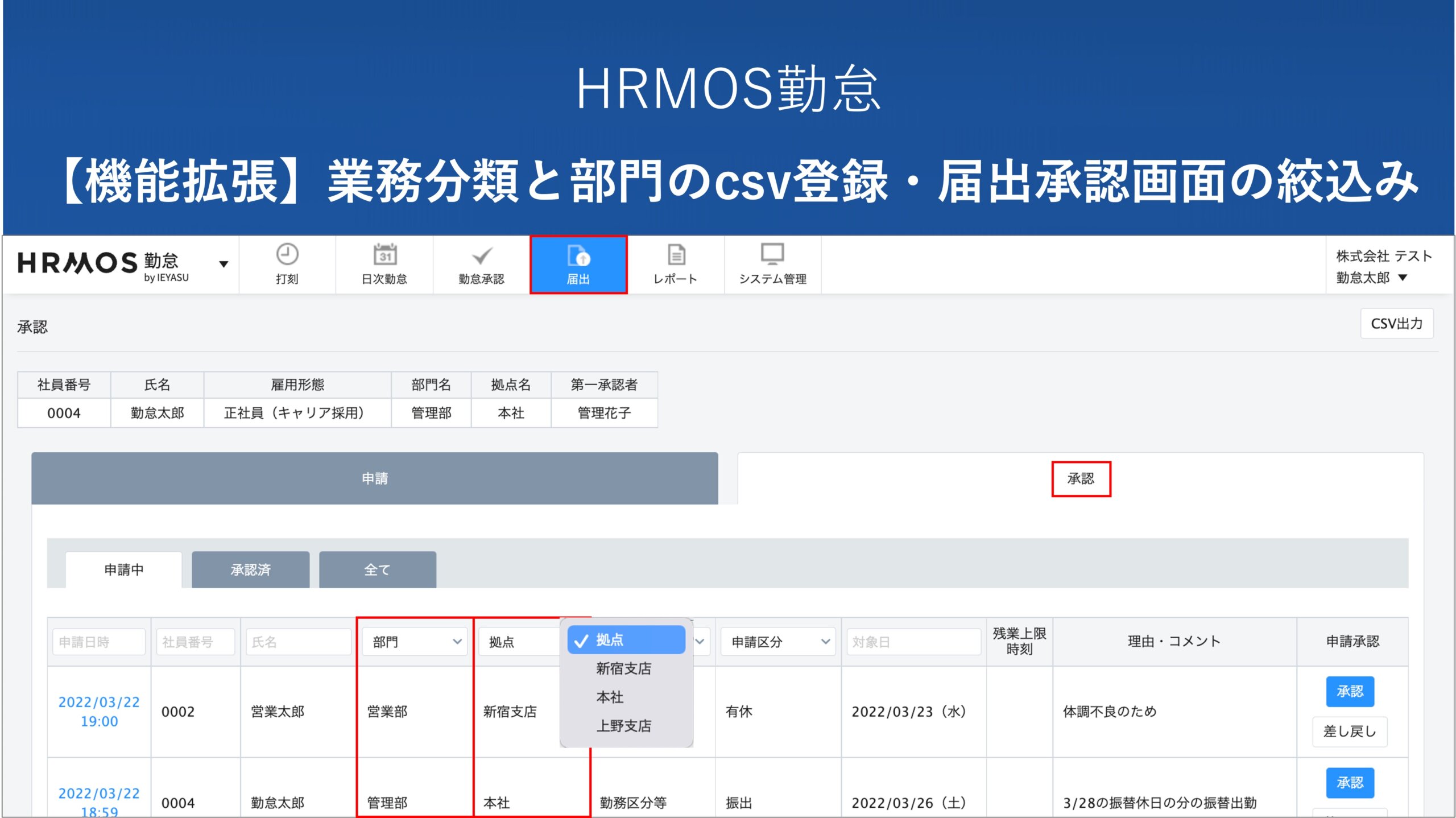Focus the 氏名 filter field
The image size is (1456, 818).
(x=299, y=642)
